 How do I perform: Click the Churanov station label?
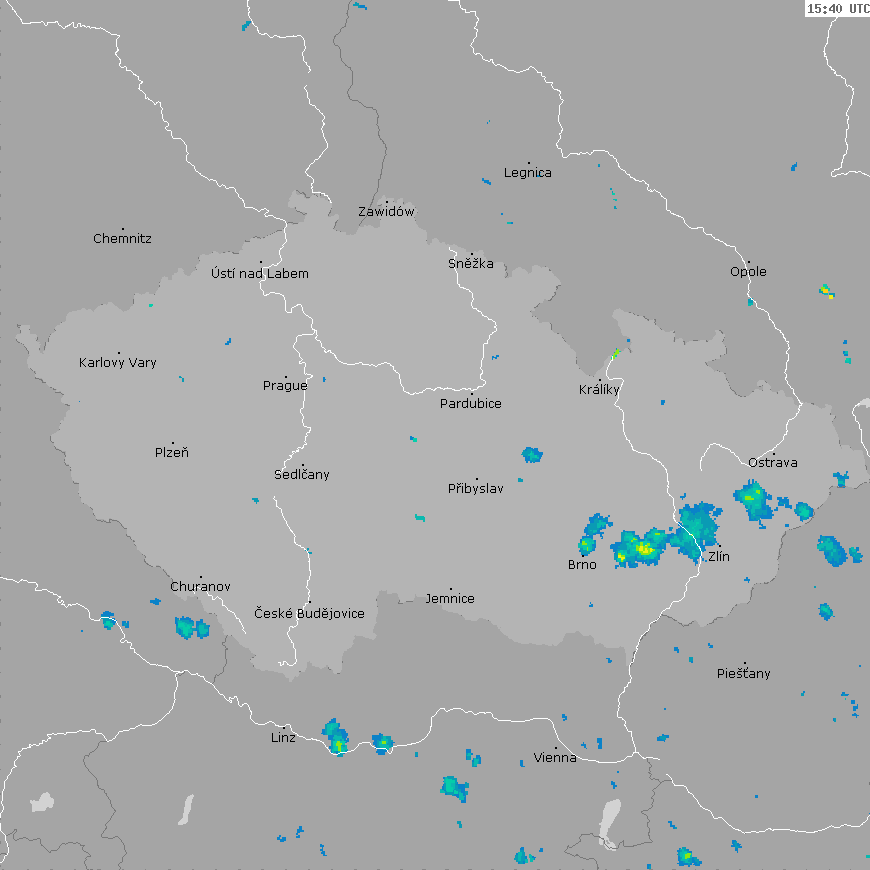(200, 587)
